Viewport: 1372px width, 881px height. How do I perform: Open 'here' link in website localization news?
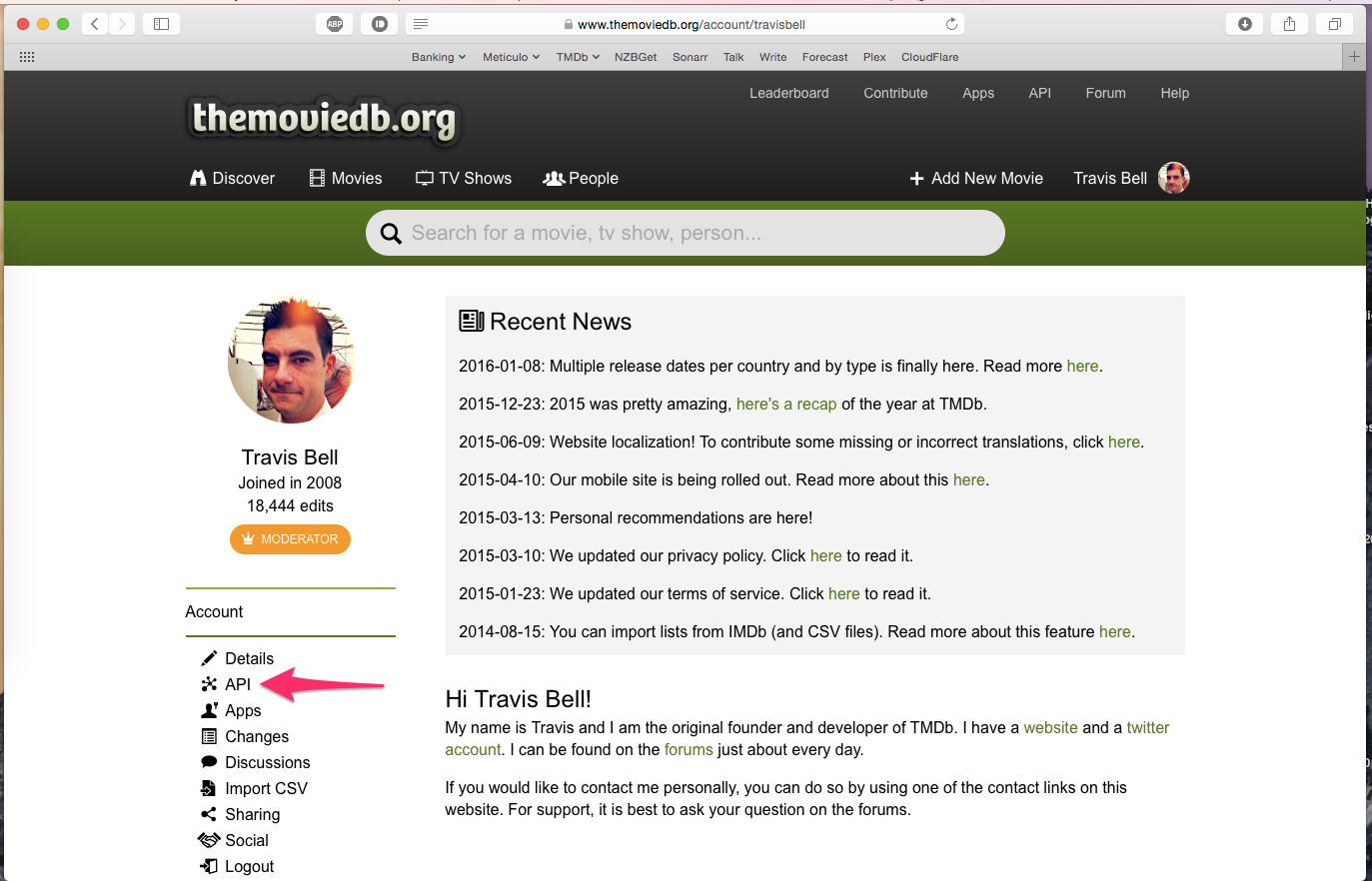coord(1124,441)
